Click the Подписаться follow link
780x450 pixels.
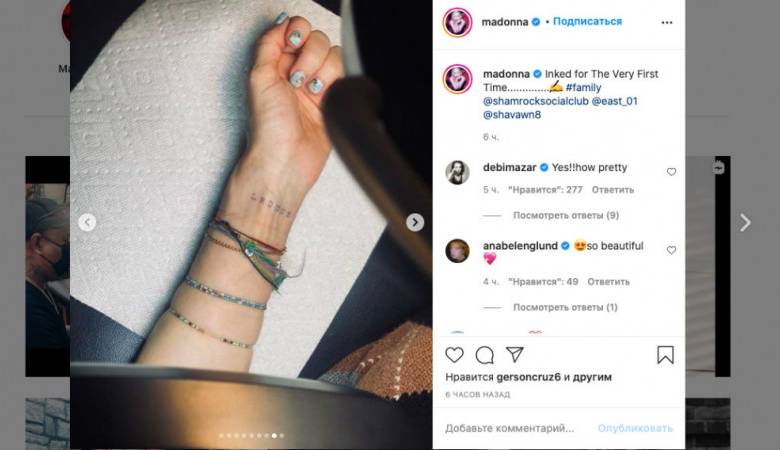click(587, 21)
